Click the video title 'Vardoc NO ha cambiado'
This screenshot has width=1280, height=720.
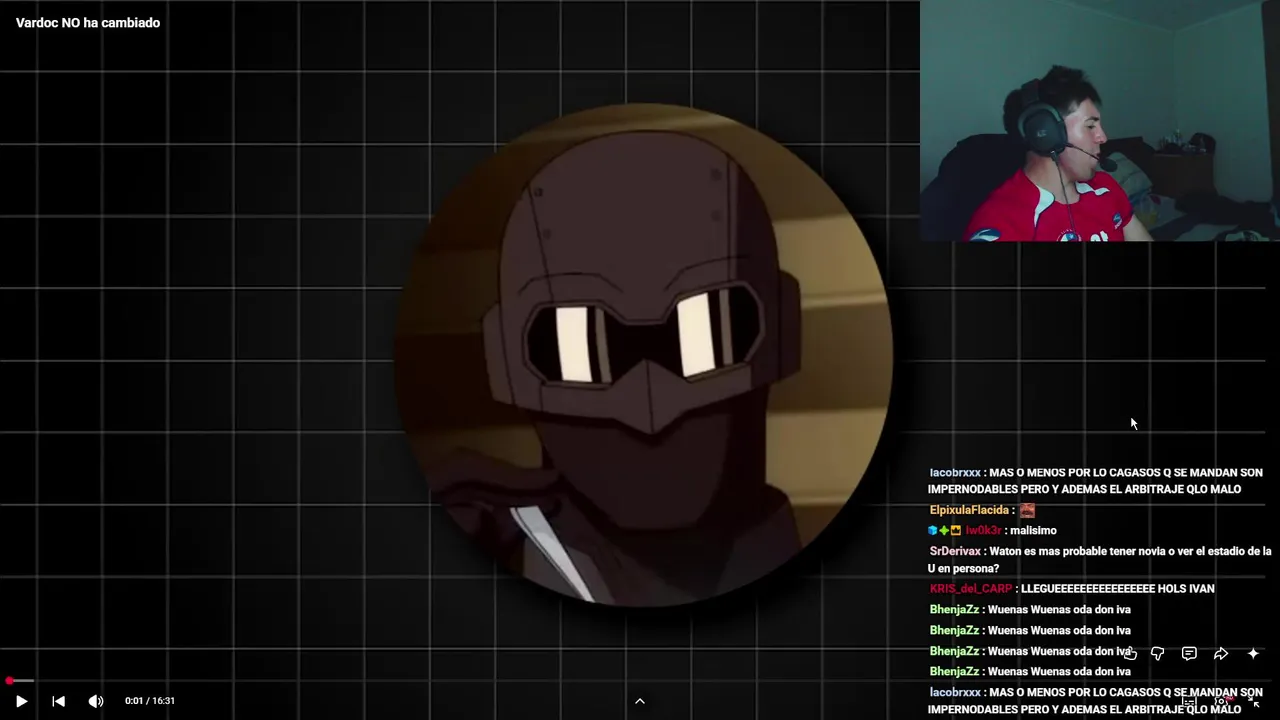[88, 23]
